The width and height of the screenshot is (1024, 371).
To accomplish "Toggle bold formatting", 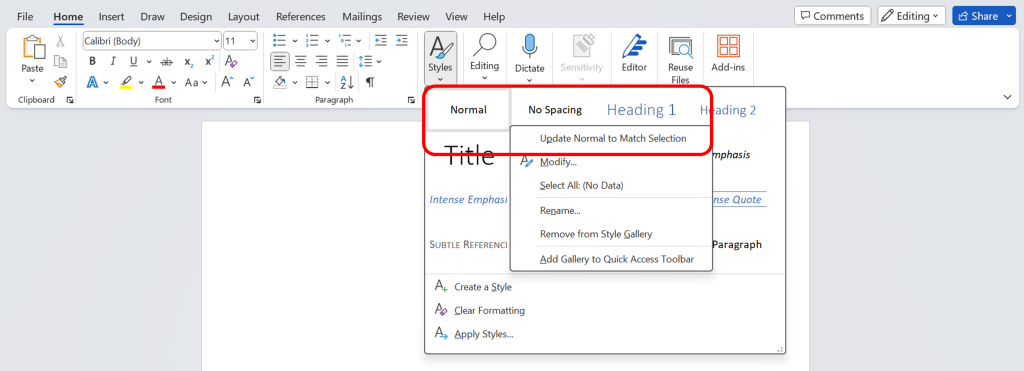I will coord(92,61).
